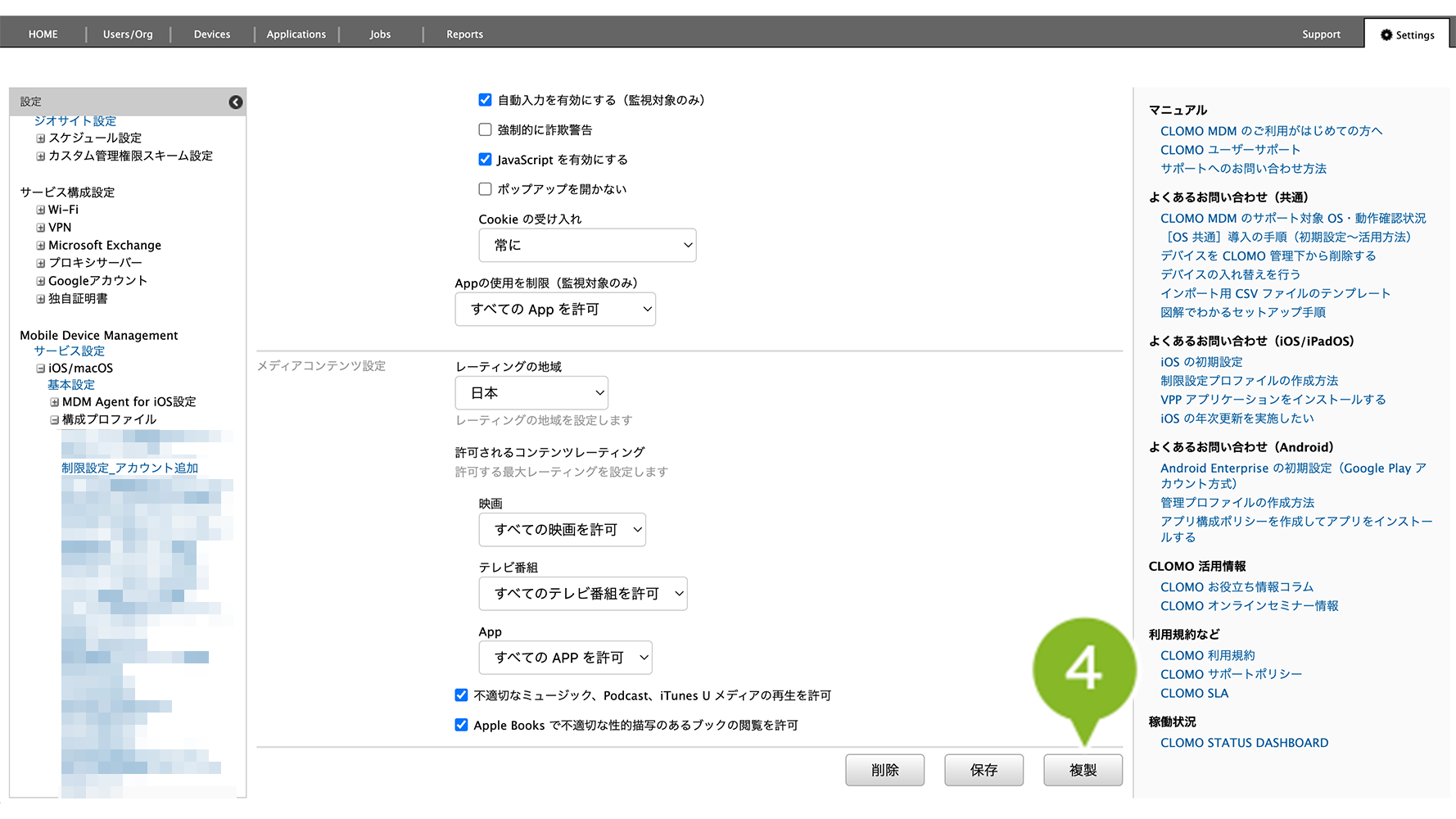Toggle the ポップアップを開かない checkbox

[x=485, y=189]
